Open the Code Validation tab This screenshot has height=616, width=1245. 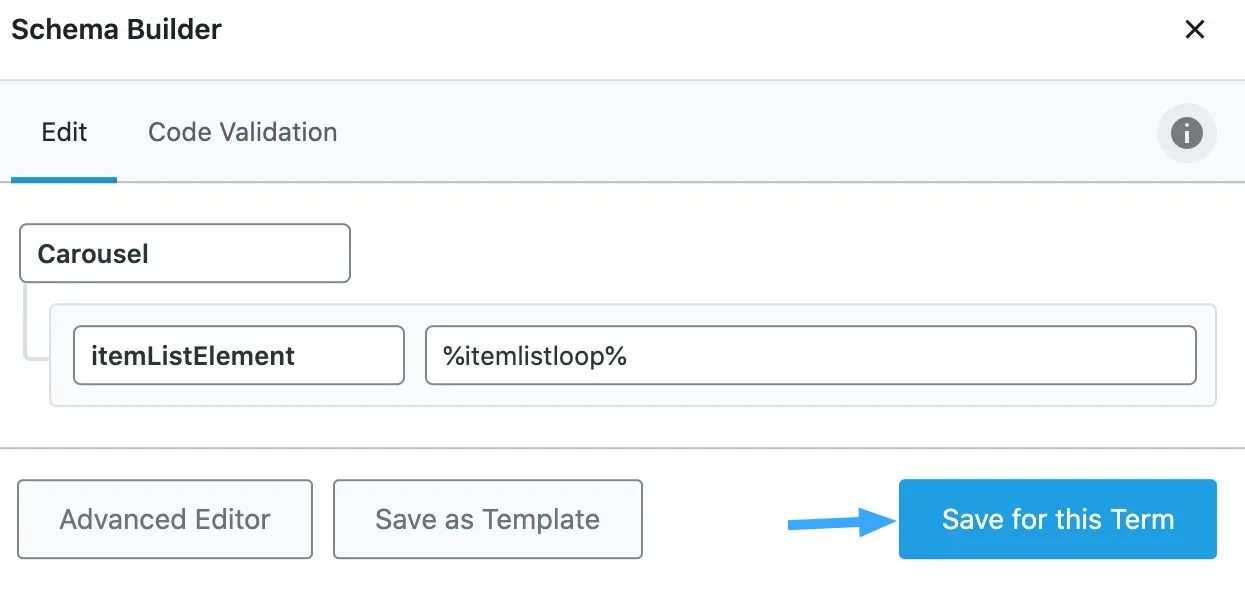click(242, 132)
